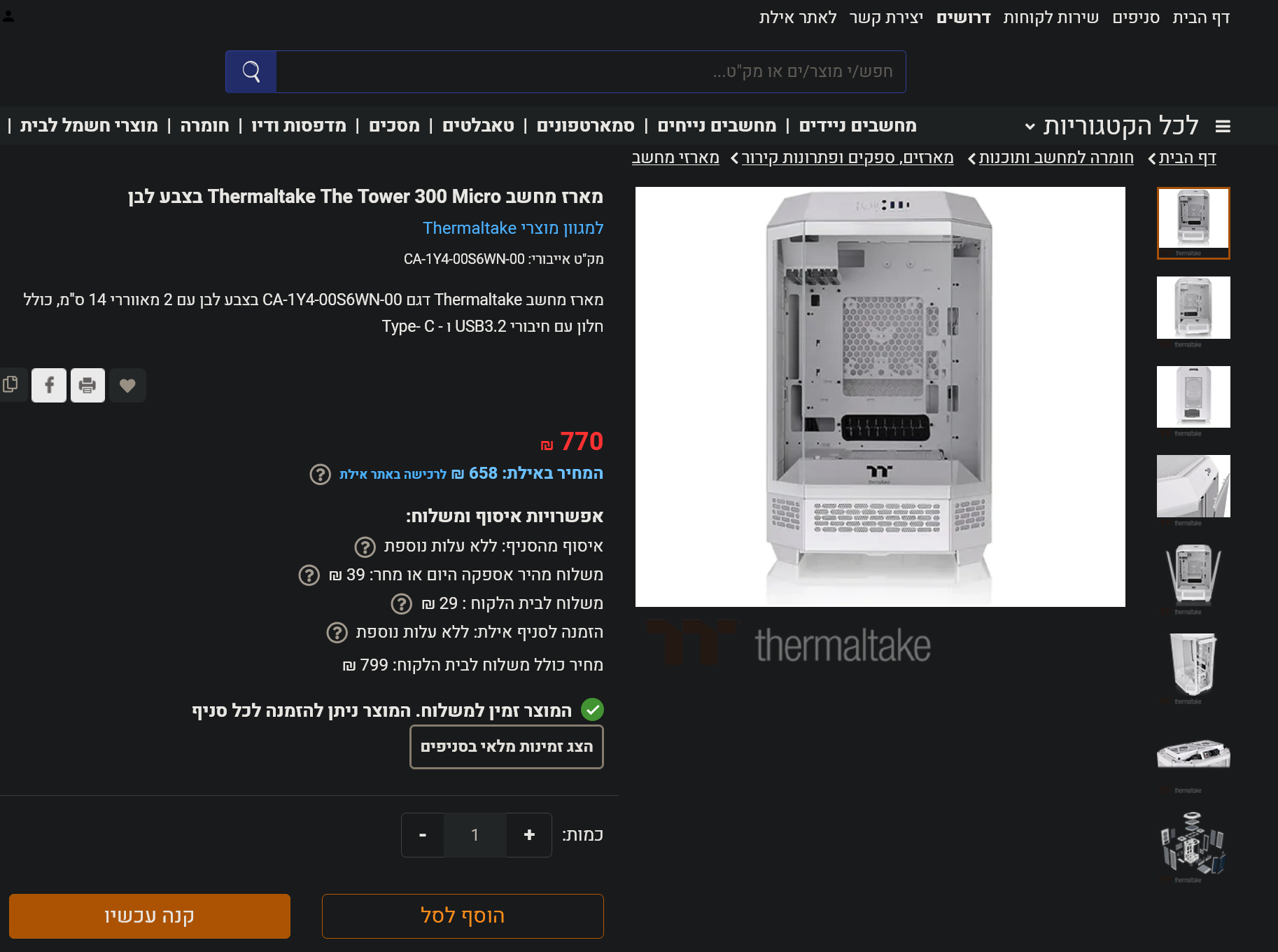This screenshot has height=952, width=1278.
Task: Add product to favorites with heart icon
Action: 127,385
